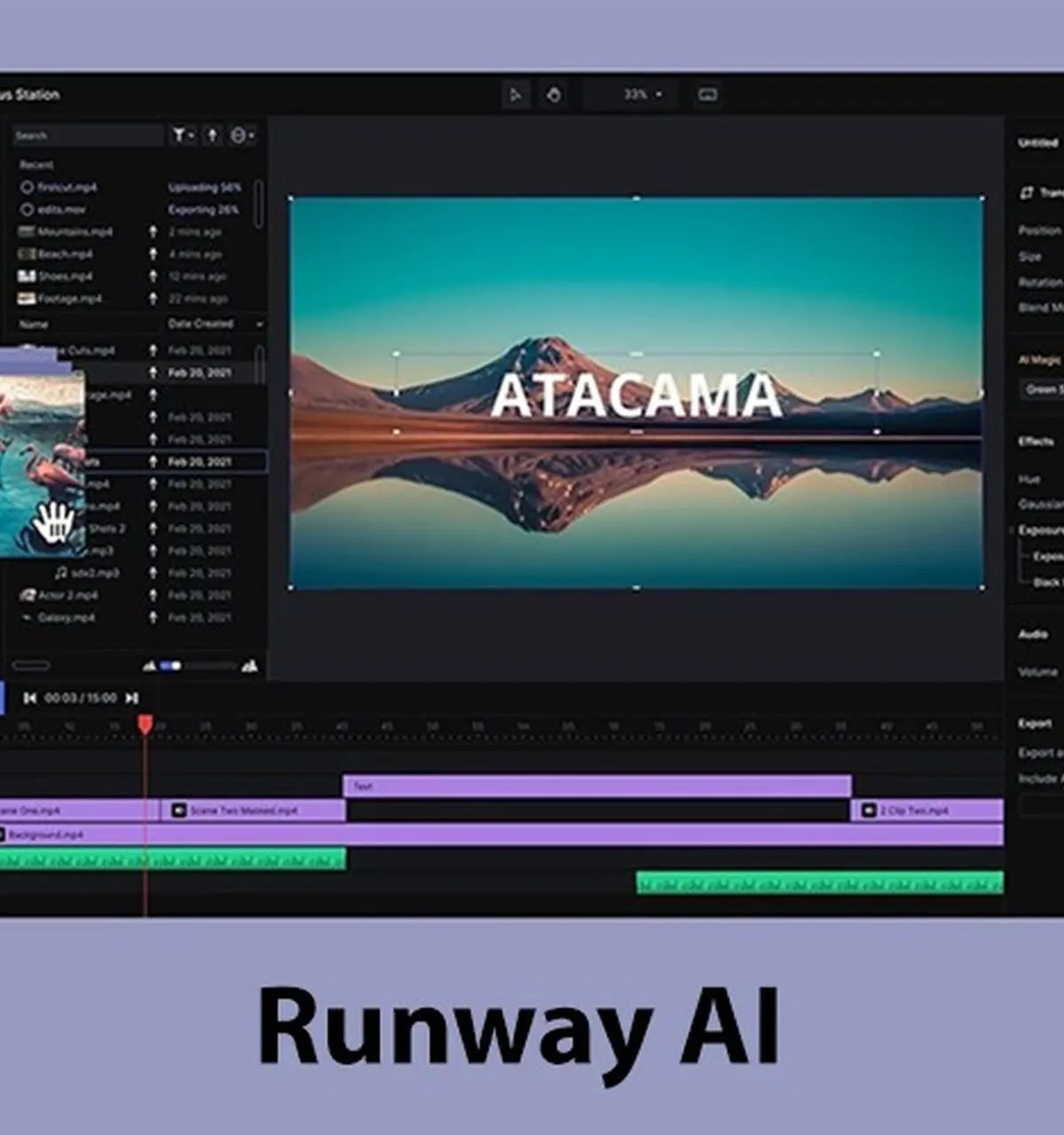This screenshot has height=1135, width=1064.
Task: Select Beach.mp4 in Recent list
Action: tap(65, 254)
